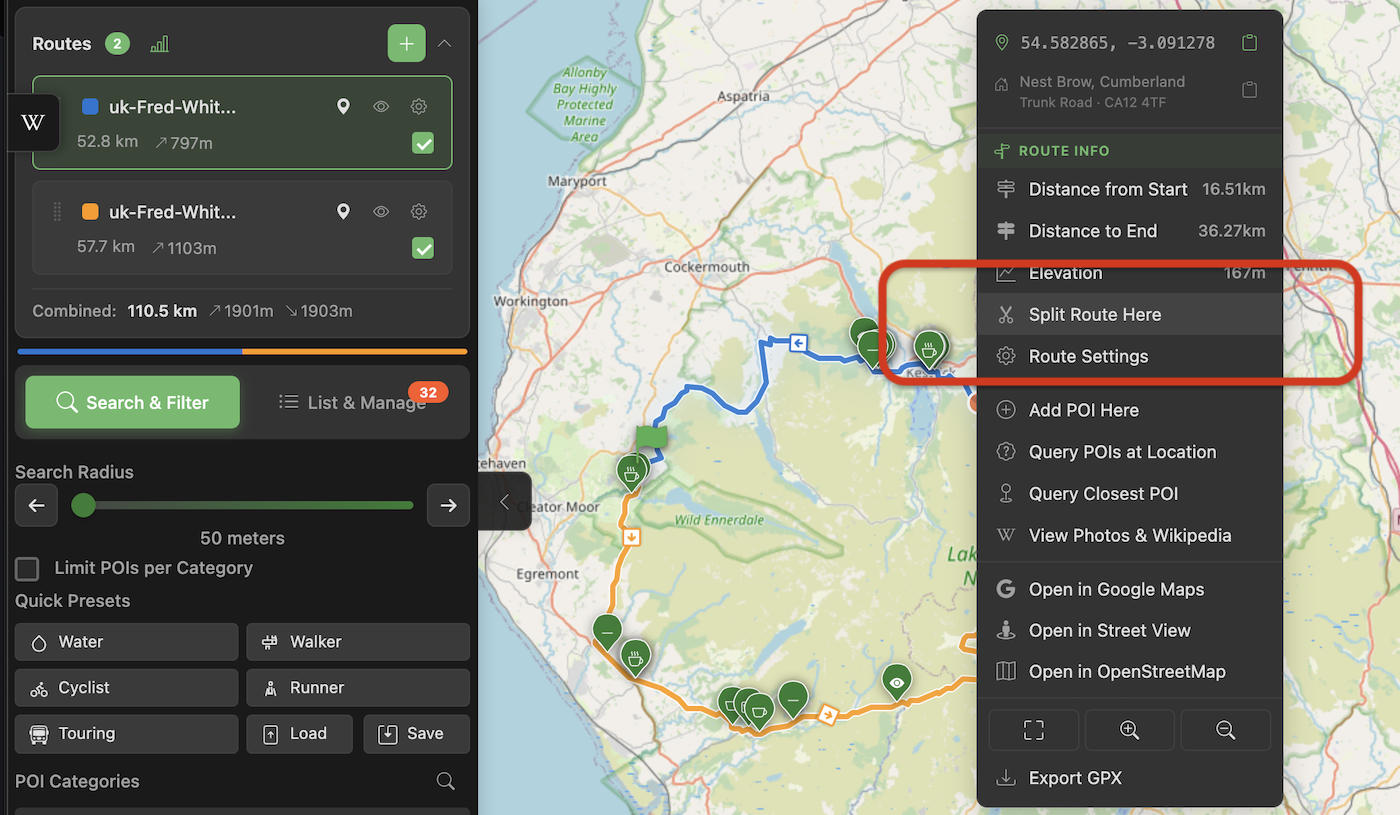Viewport: 1400px width, 815px height.
Task: Apply the Cyclist quick preset
Action: pyautogui.click(x=126, y=688)
